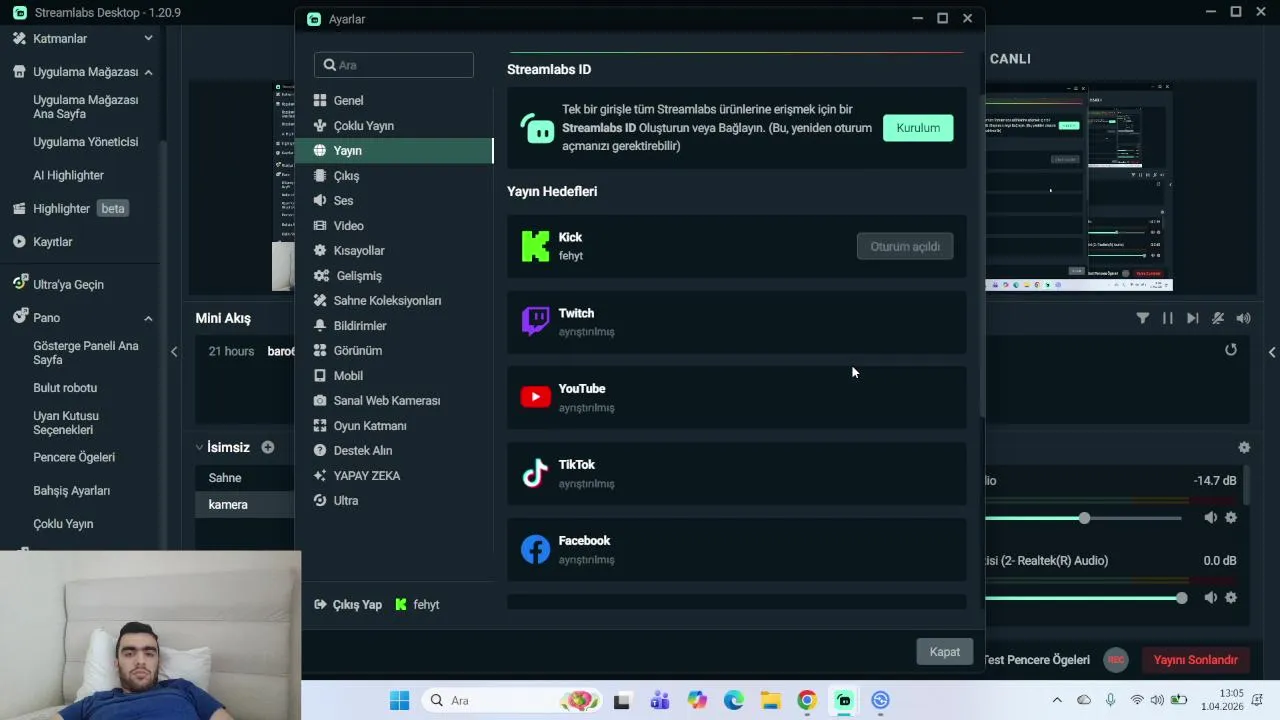Show hidden tray icons chevron

(x=1057, y=700)
